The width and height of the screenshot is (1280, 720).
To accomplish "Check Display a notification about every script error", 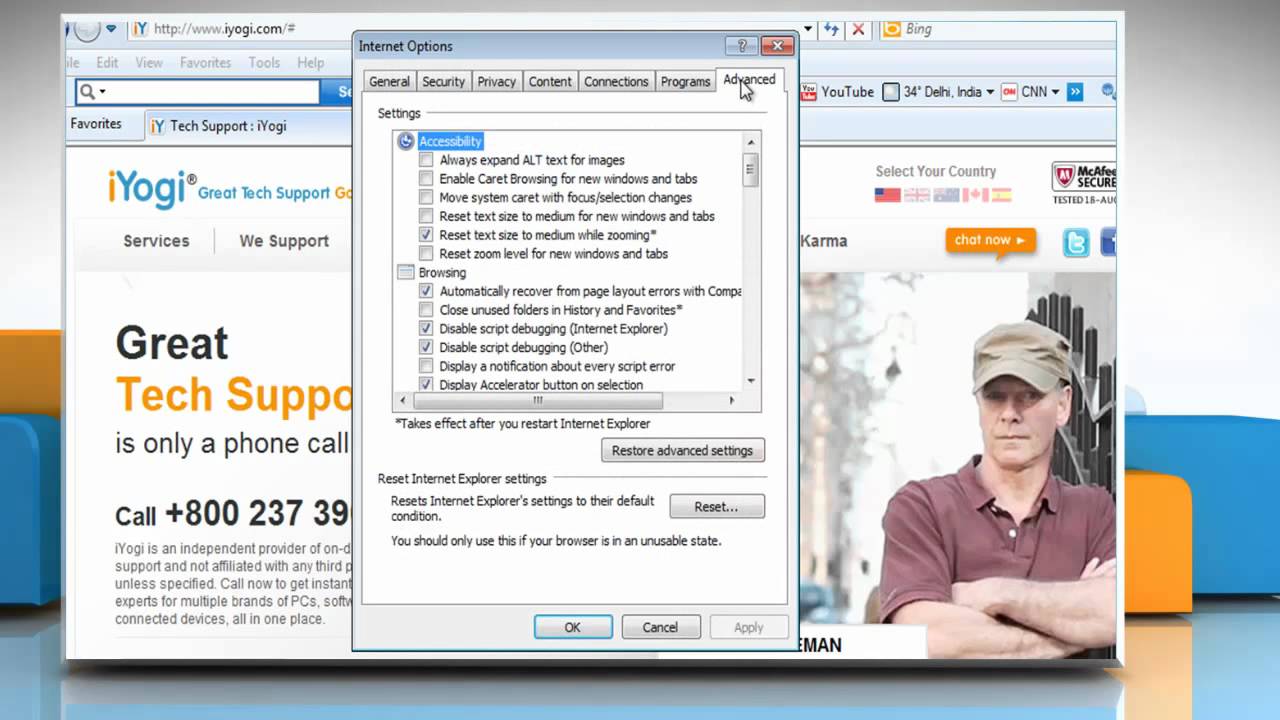I will [x=426, y=366].
